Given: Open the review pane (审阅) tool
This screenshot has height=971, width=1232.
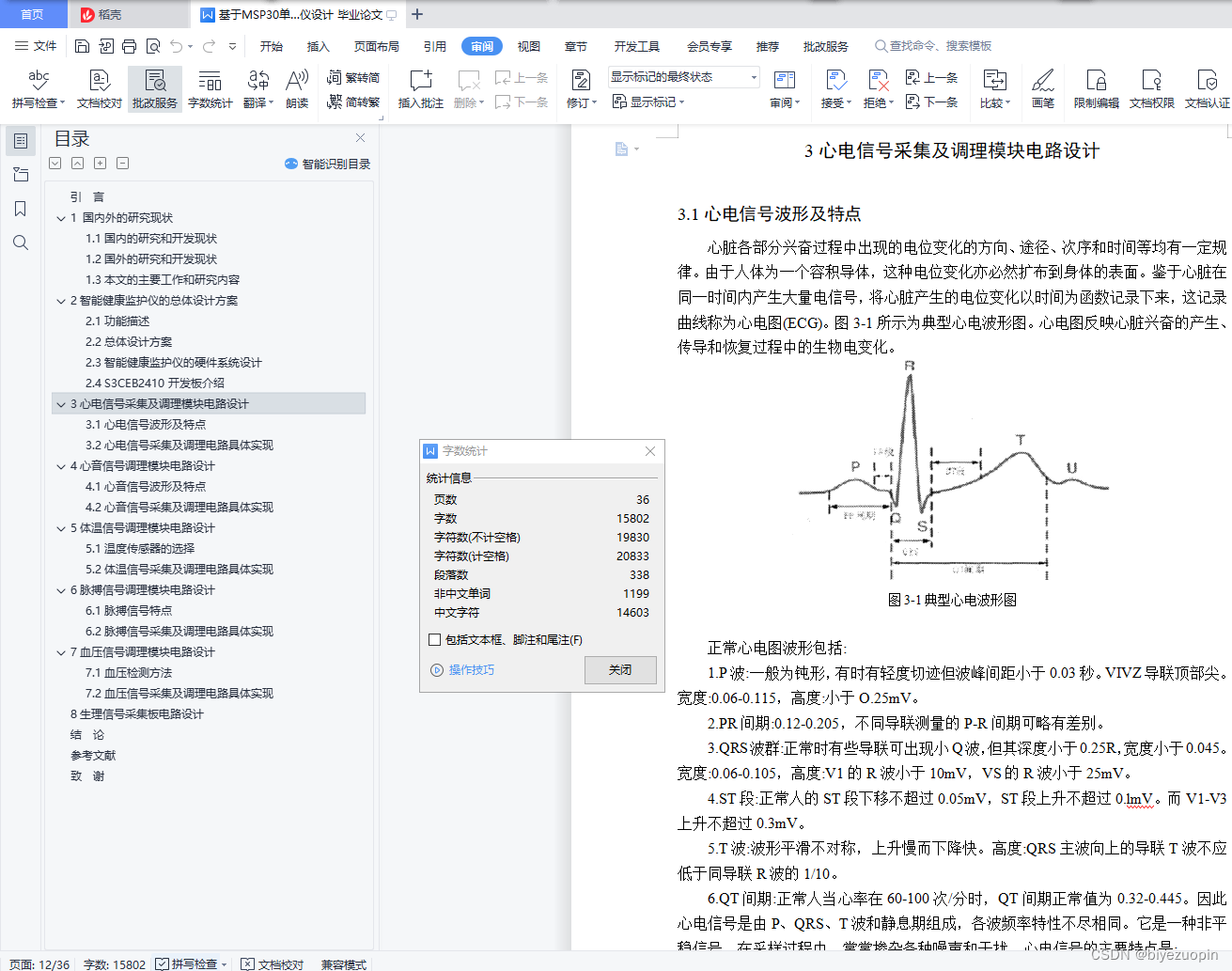Looking at the screenshot, I should (x=785, y=88).
